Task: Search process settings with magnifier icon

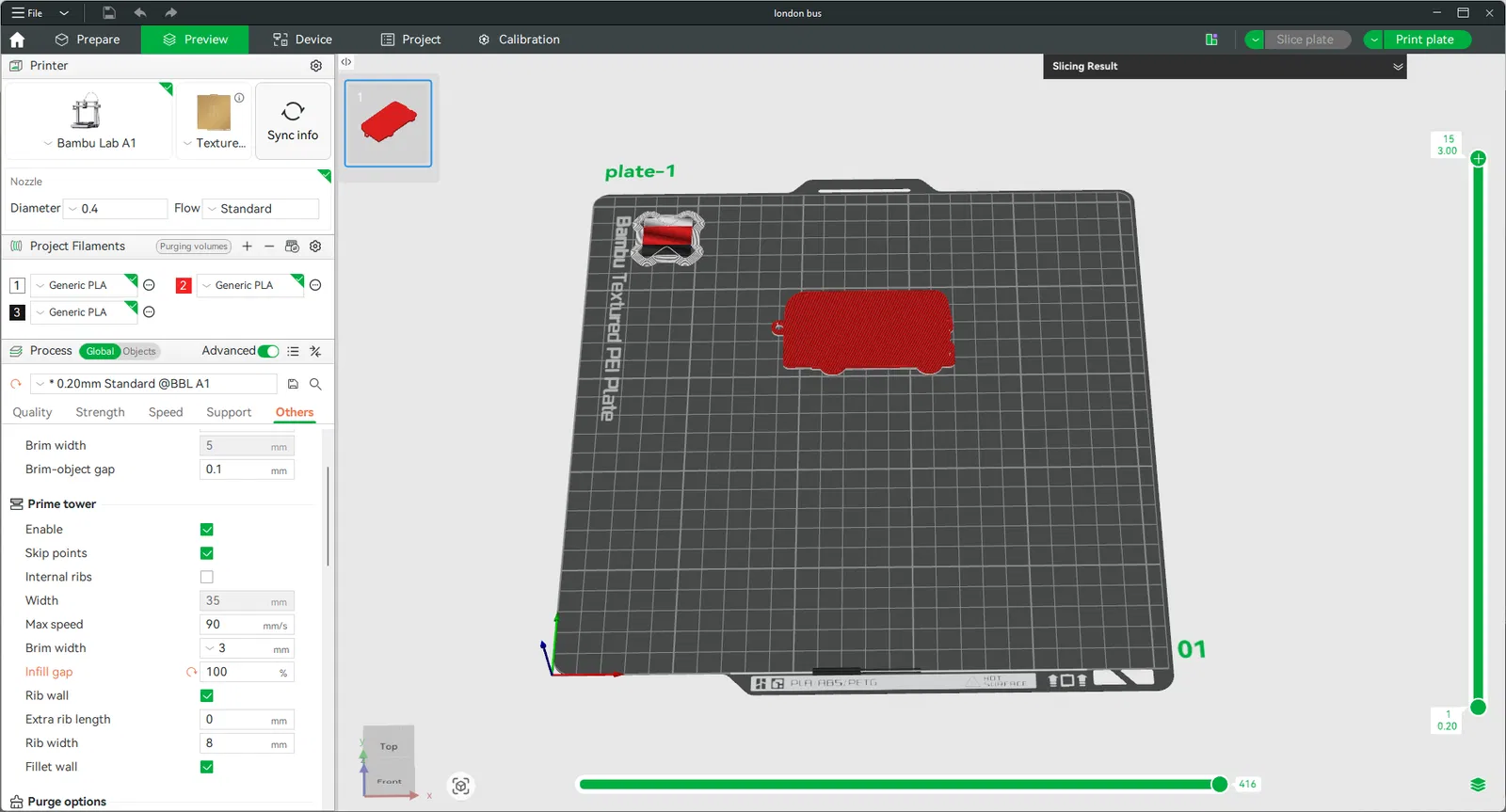Action: (315, 384)
